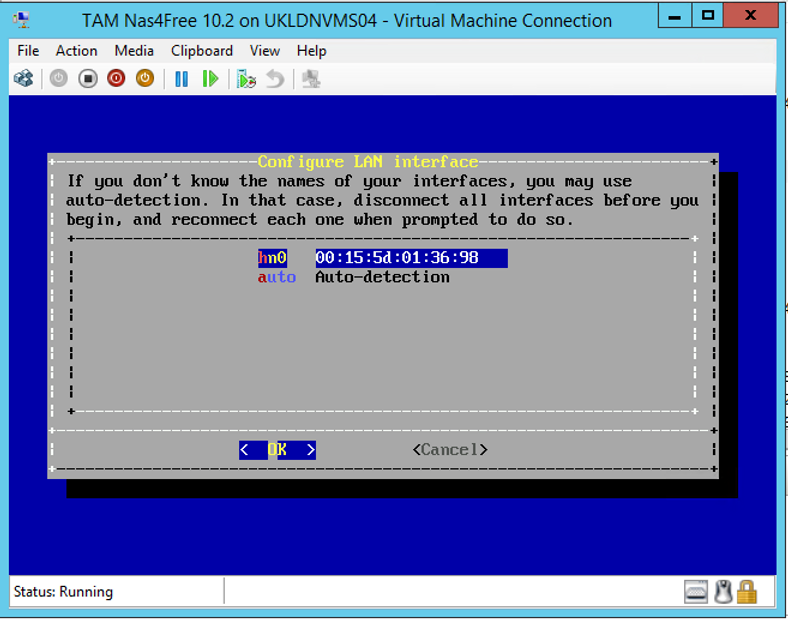Turn off the VM with stop icon

point(87,78)
